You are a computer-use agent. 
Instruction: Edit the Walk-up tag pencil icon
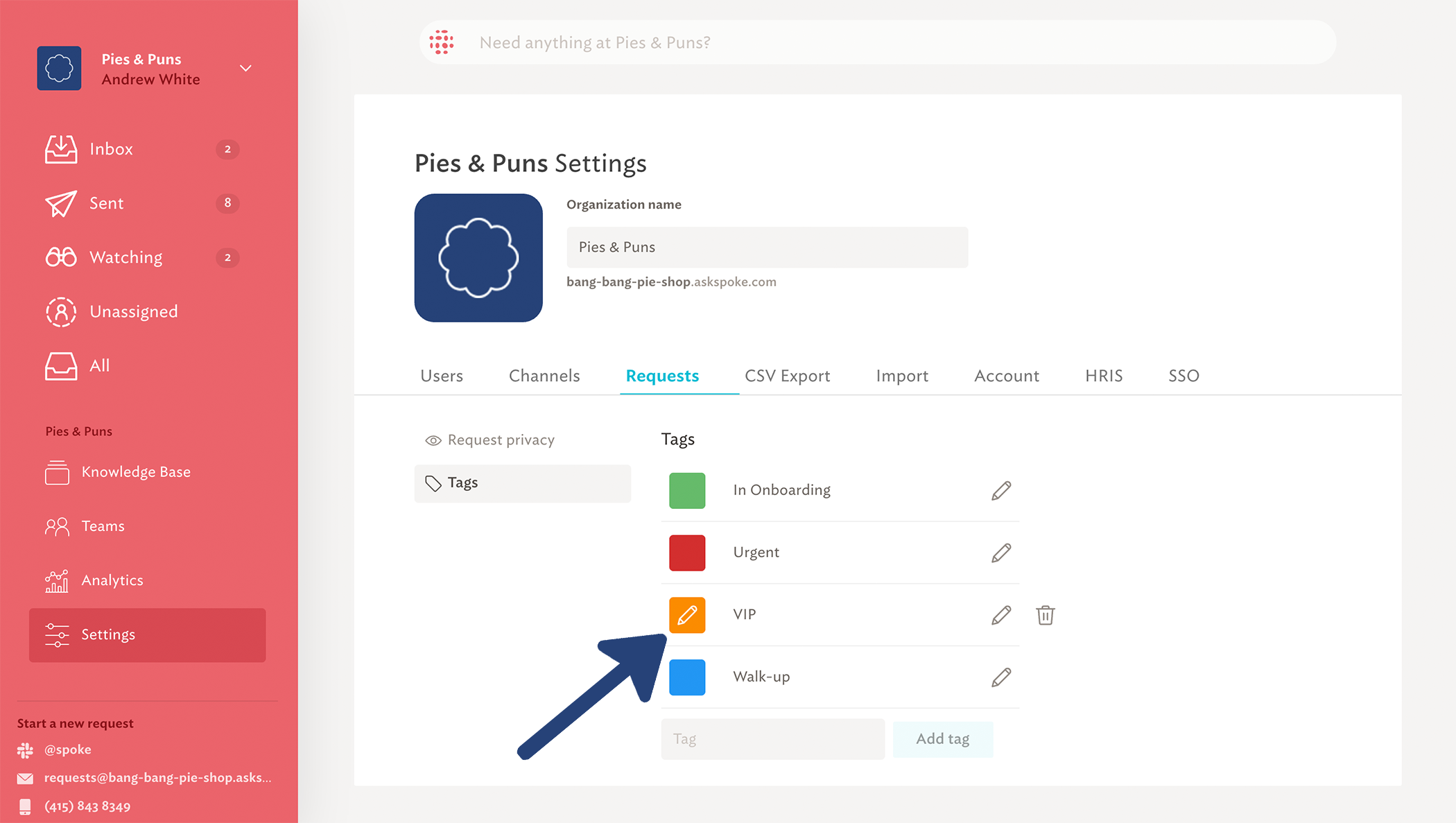pos(1001,677)
